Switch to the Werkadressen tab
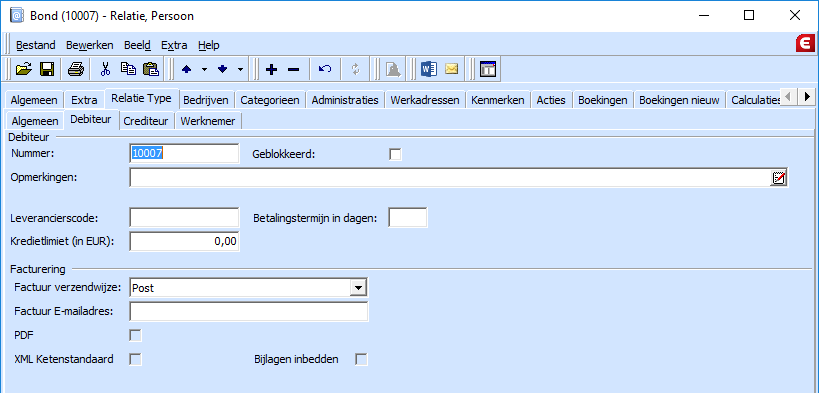Image resolution: width=819 pixels, height=393 pixels. tap(425, 100)
